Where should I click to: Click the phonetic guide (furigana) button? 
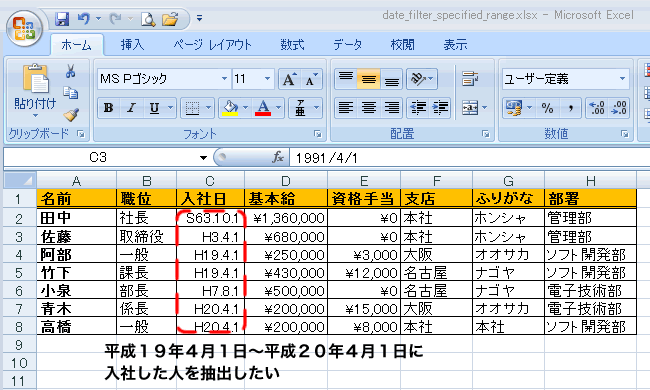click(300, 108)
